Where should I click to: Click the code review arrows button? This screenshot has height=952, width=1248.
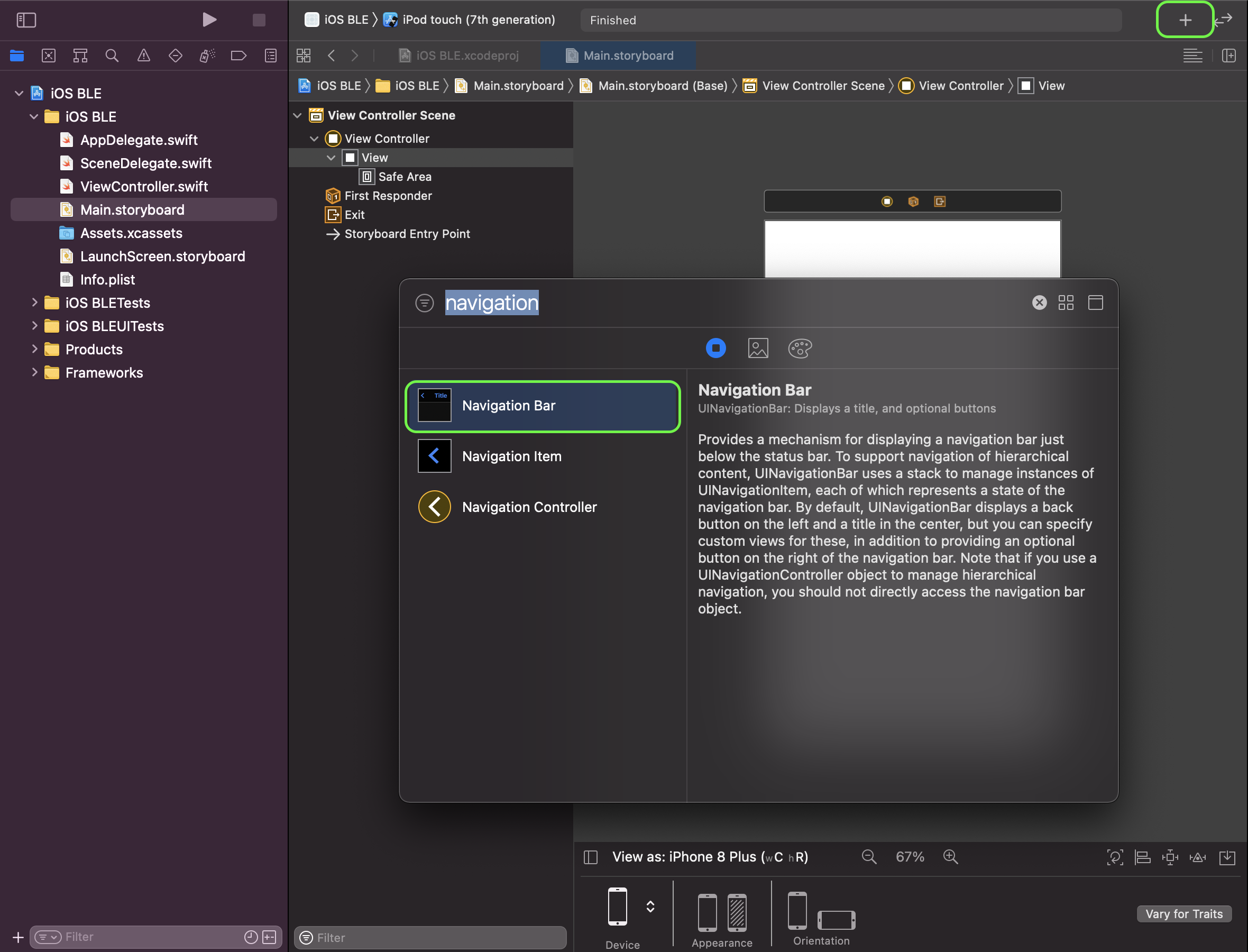click(x=1224, y=20)
